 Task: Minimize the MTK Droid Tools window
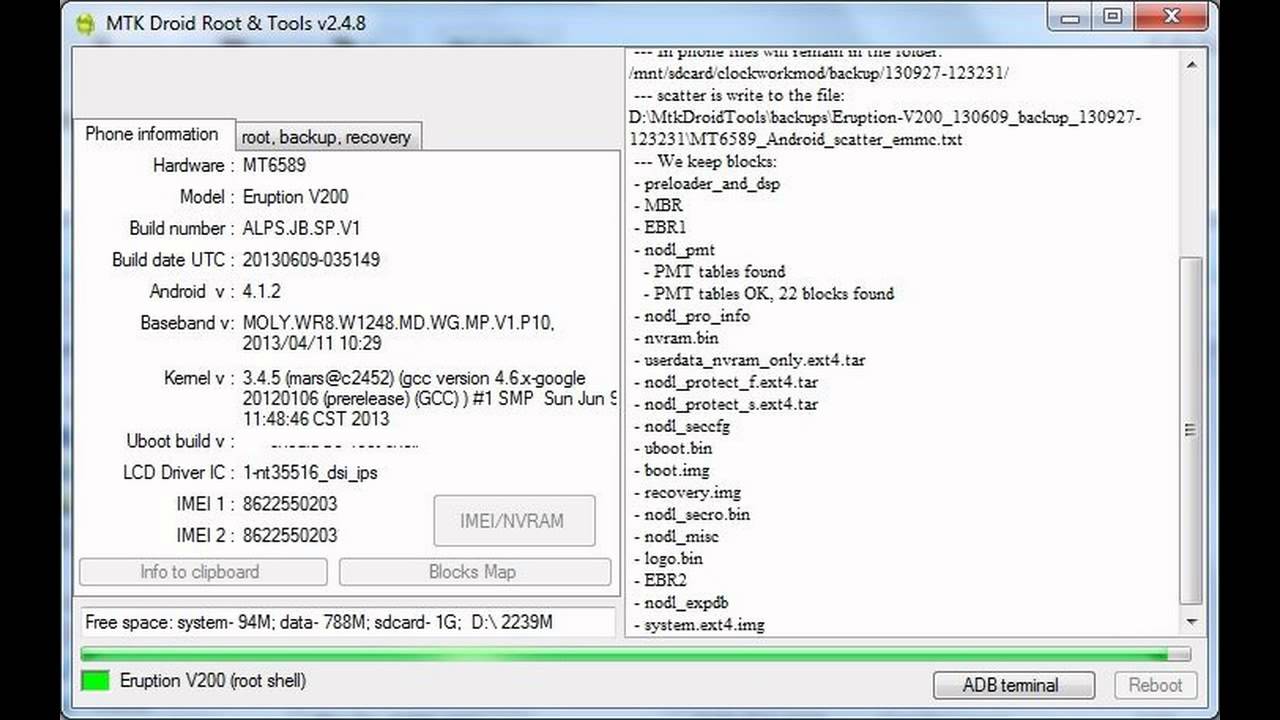point(1070,17)
